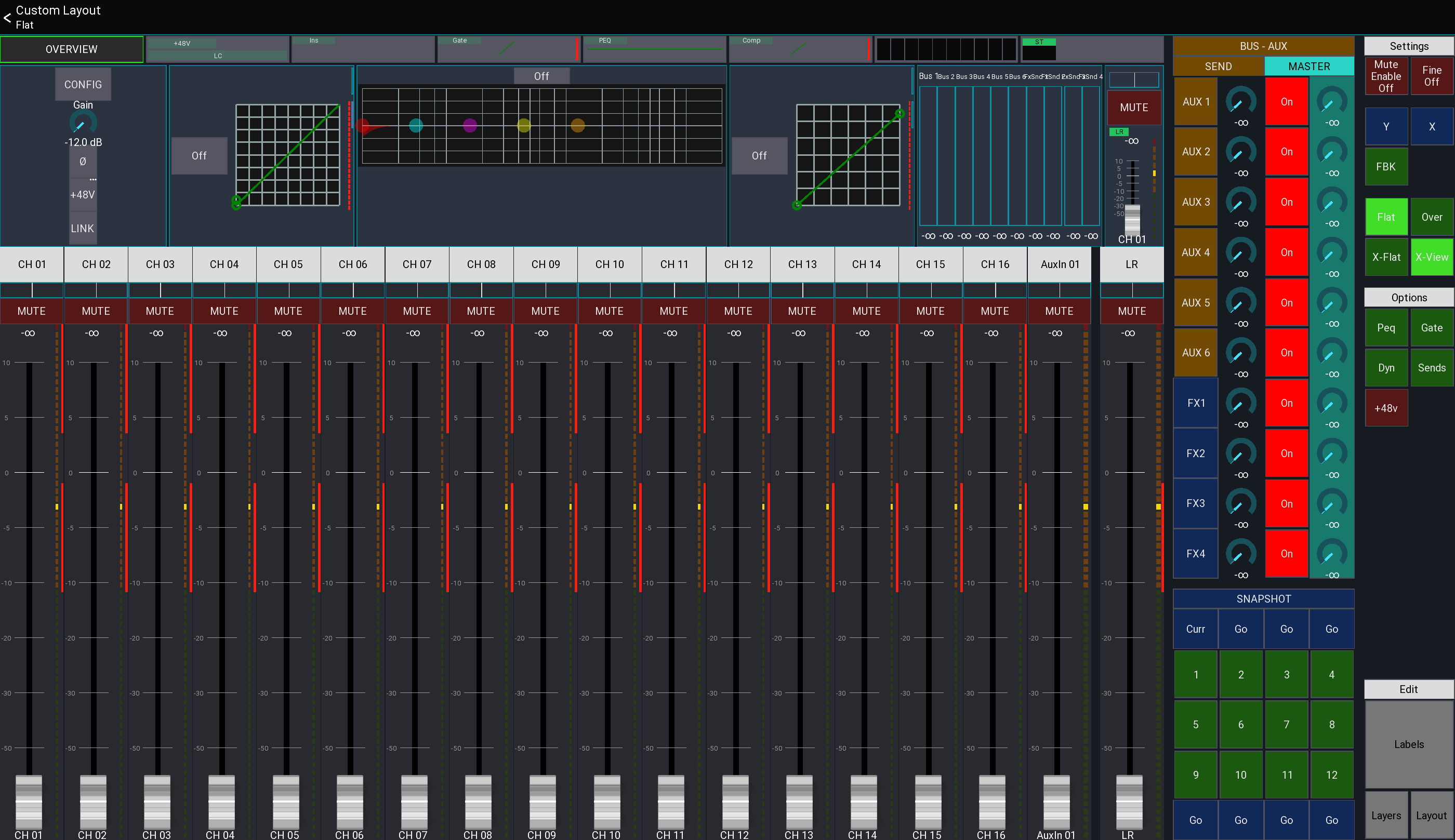Click the Ins insert section thumbnail
This screenshot has height=840, width=1455.
pos(362,49)
